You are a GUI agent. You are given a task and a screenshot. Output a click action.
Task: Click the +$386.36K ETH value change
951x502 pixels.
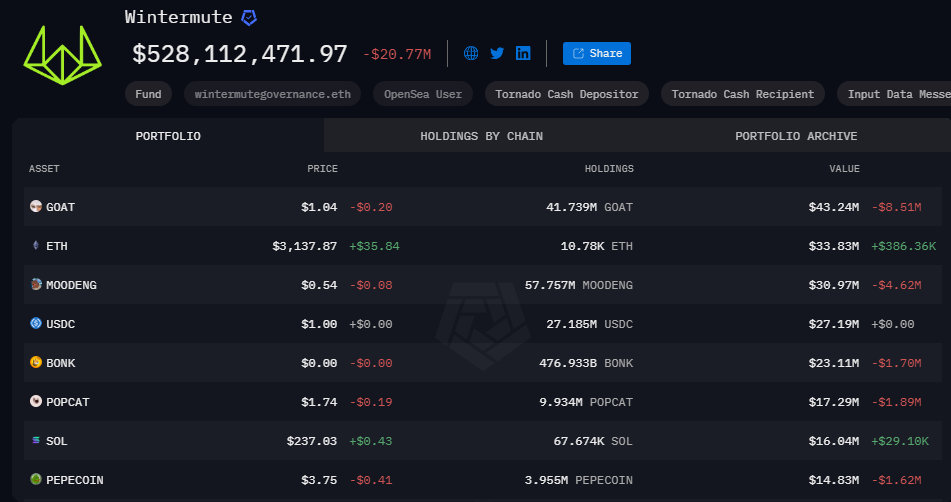904,246
